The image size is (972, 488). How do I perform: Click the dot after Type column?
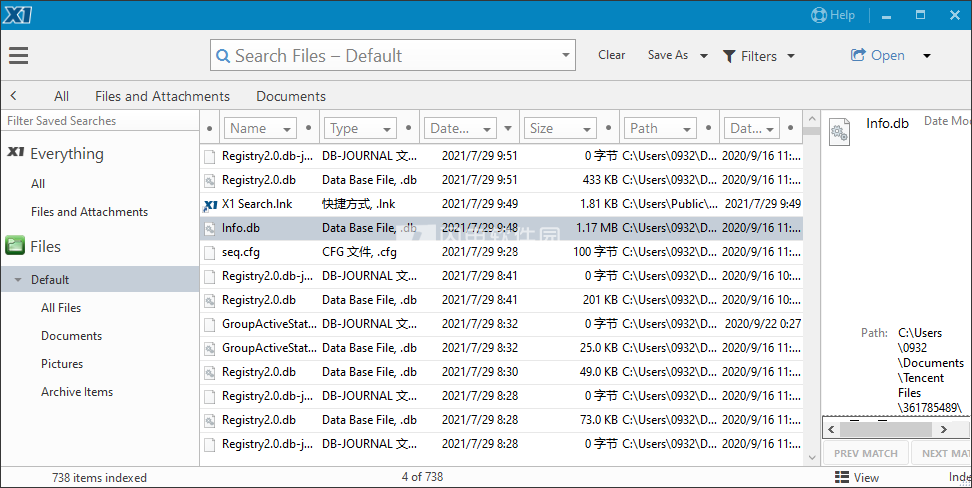[x=409, y=128]
